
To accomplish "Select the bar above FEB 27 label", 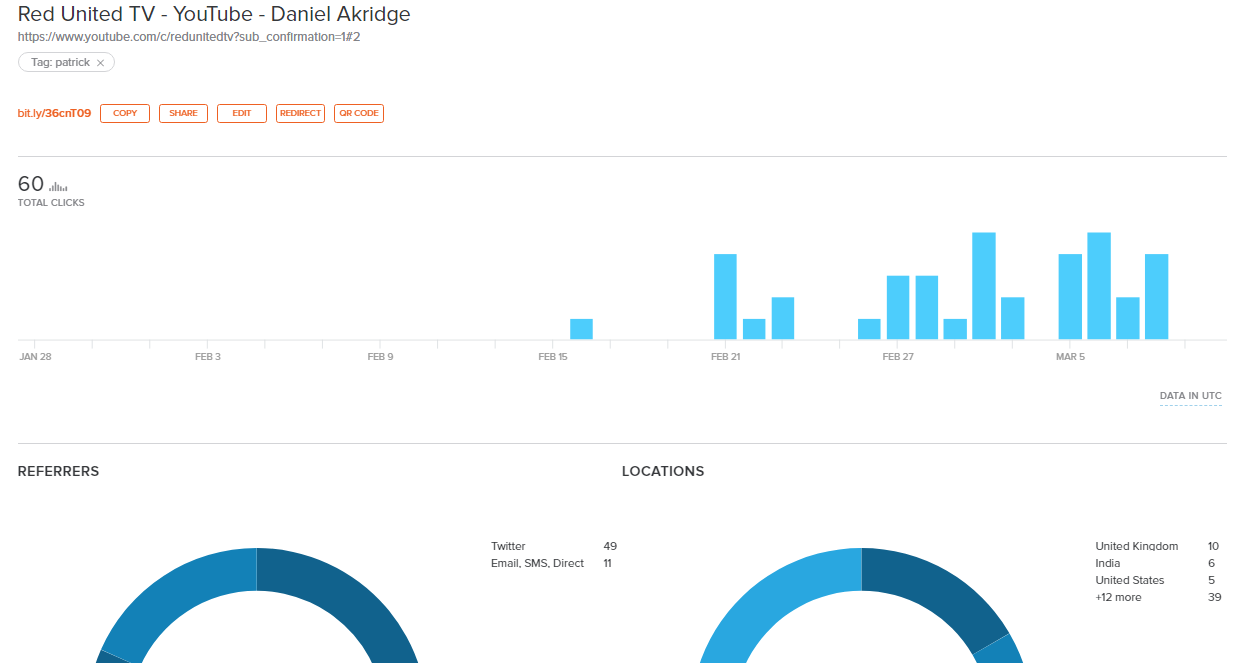I will (898, 308).
